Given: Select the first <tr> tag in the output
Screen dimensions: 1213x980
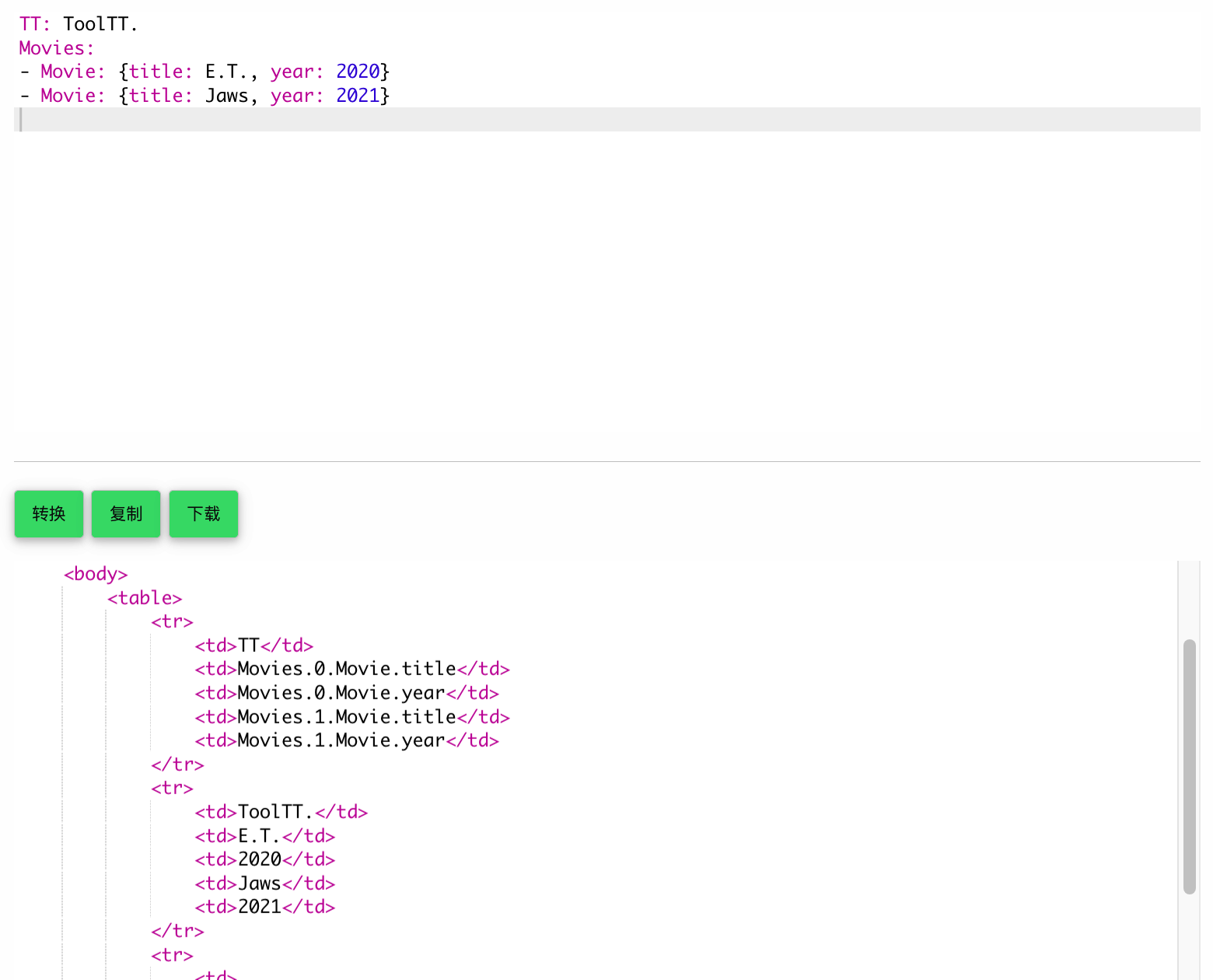Looking at the screenshot, I should (171, 621).
